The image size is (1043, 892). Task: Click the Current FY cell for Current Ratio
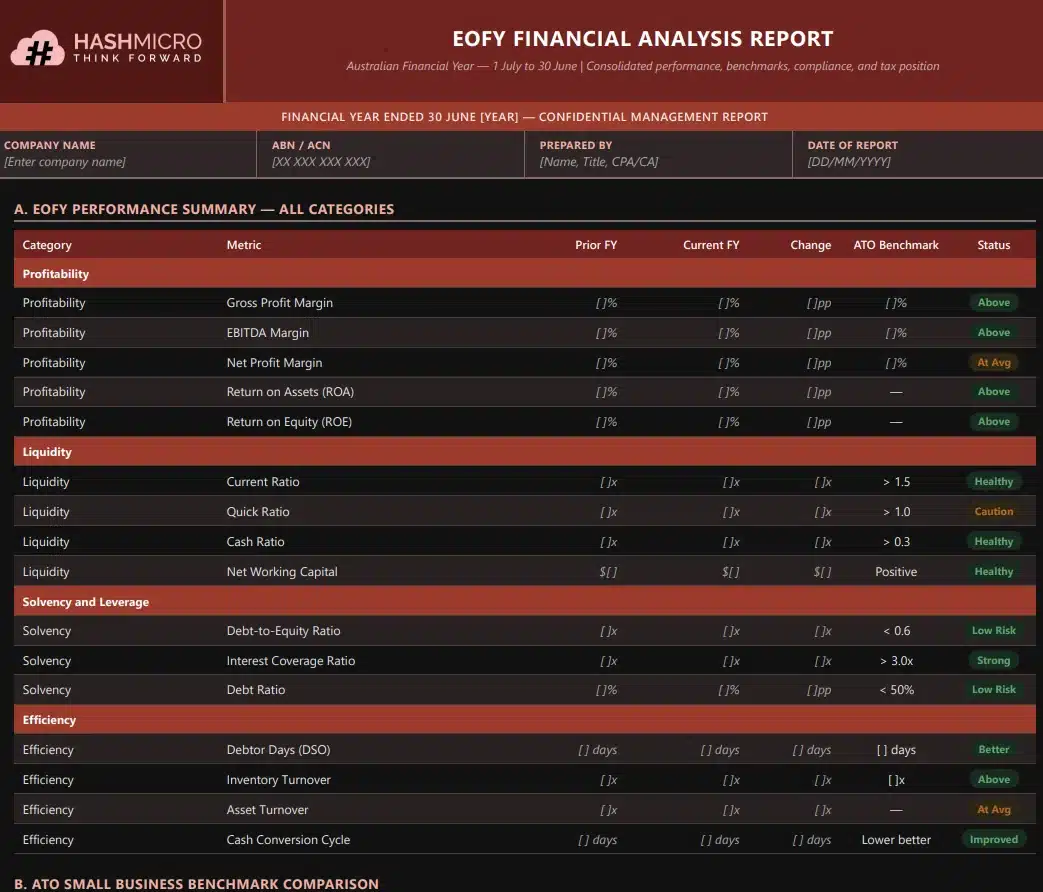pos(731,482)
